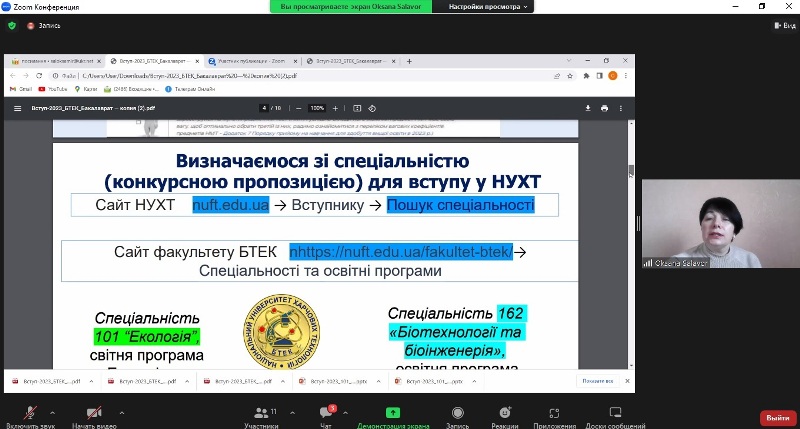Open Доски сообщений whiteboards

[615, 417]
